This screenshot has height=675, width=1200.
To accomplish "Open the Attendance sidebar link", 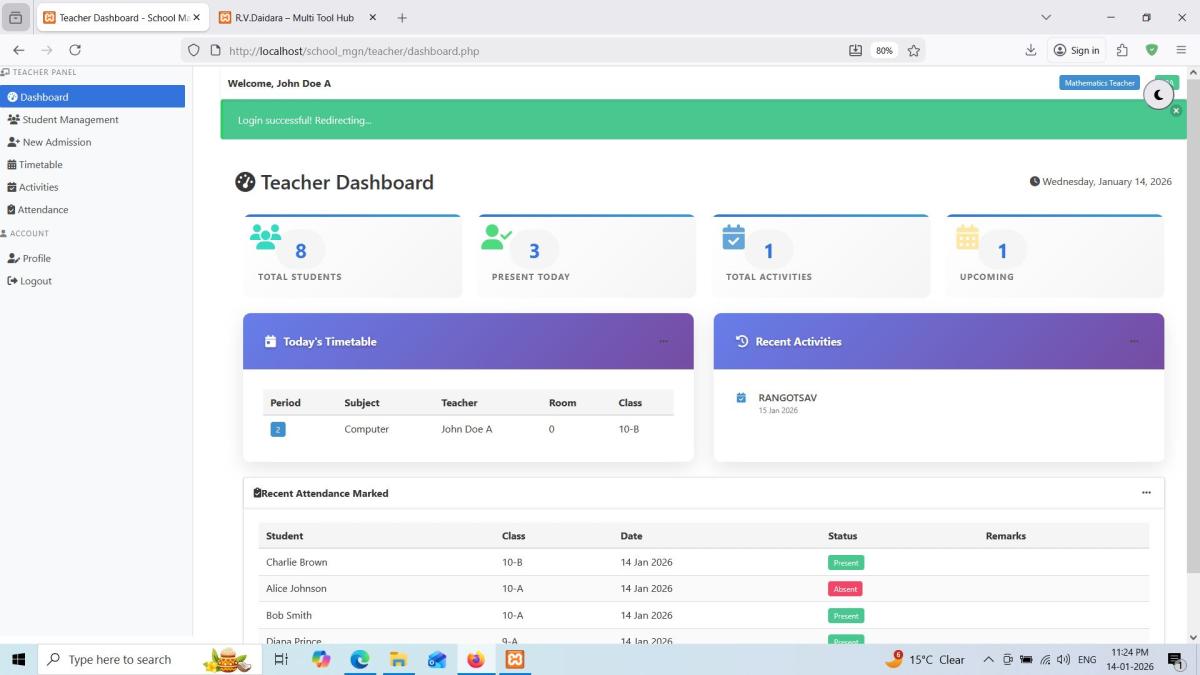I will point(42,210).
